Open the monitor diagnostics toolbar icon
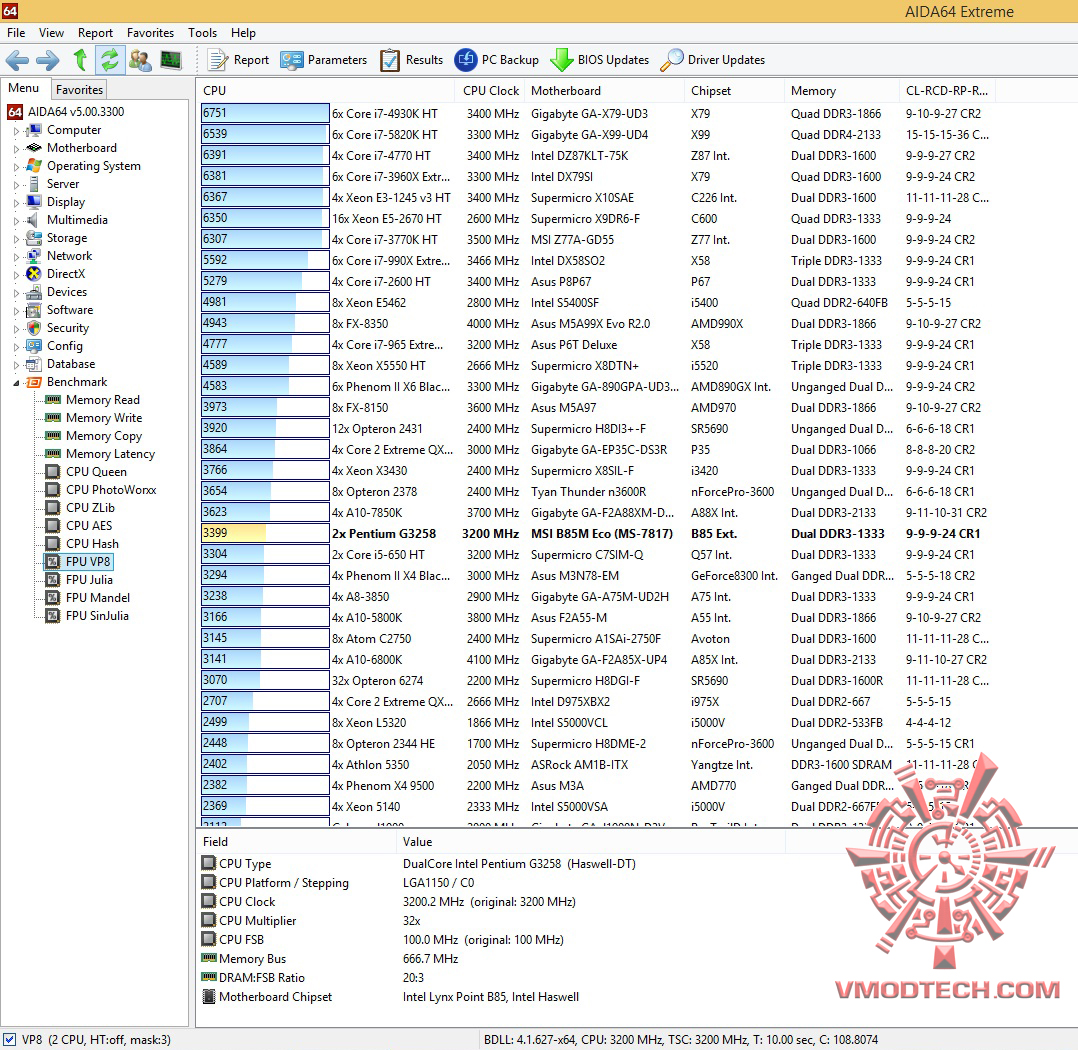1078x1050 pixels. [170, 61]
